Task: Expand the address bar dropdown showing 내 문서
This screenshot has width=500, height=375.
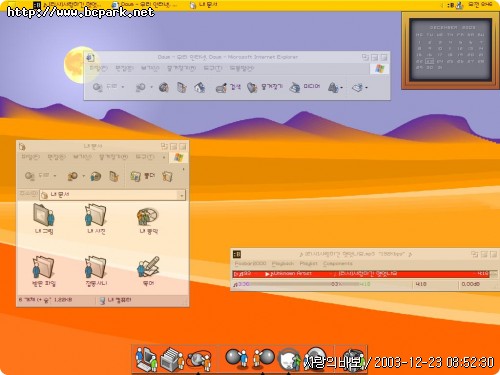Action: (x=182, y=195)
